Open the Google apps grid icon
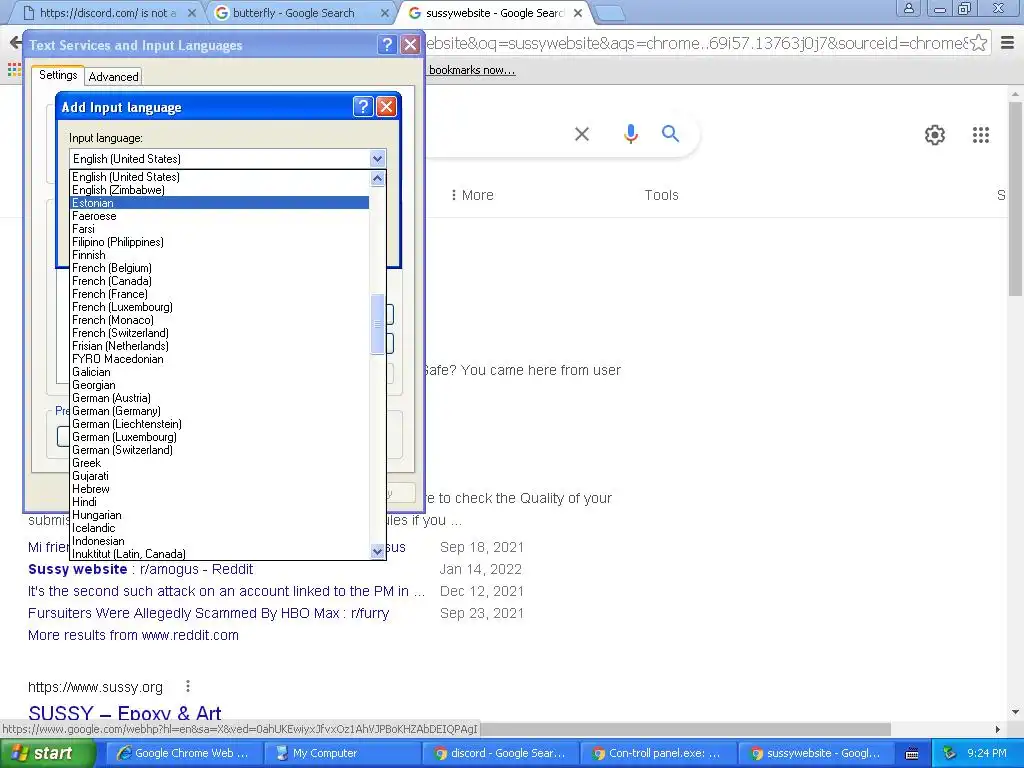This screenshot has height=768, width=1024. (980, 135)
